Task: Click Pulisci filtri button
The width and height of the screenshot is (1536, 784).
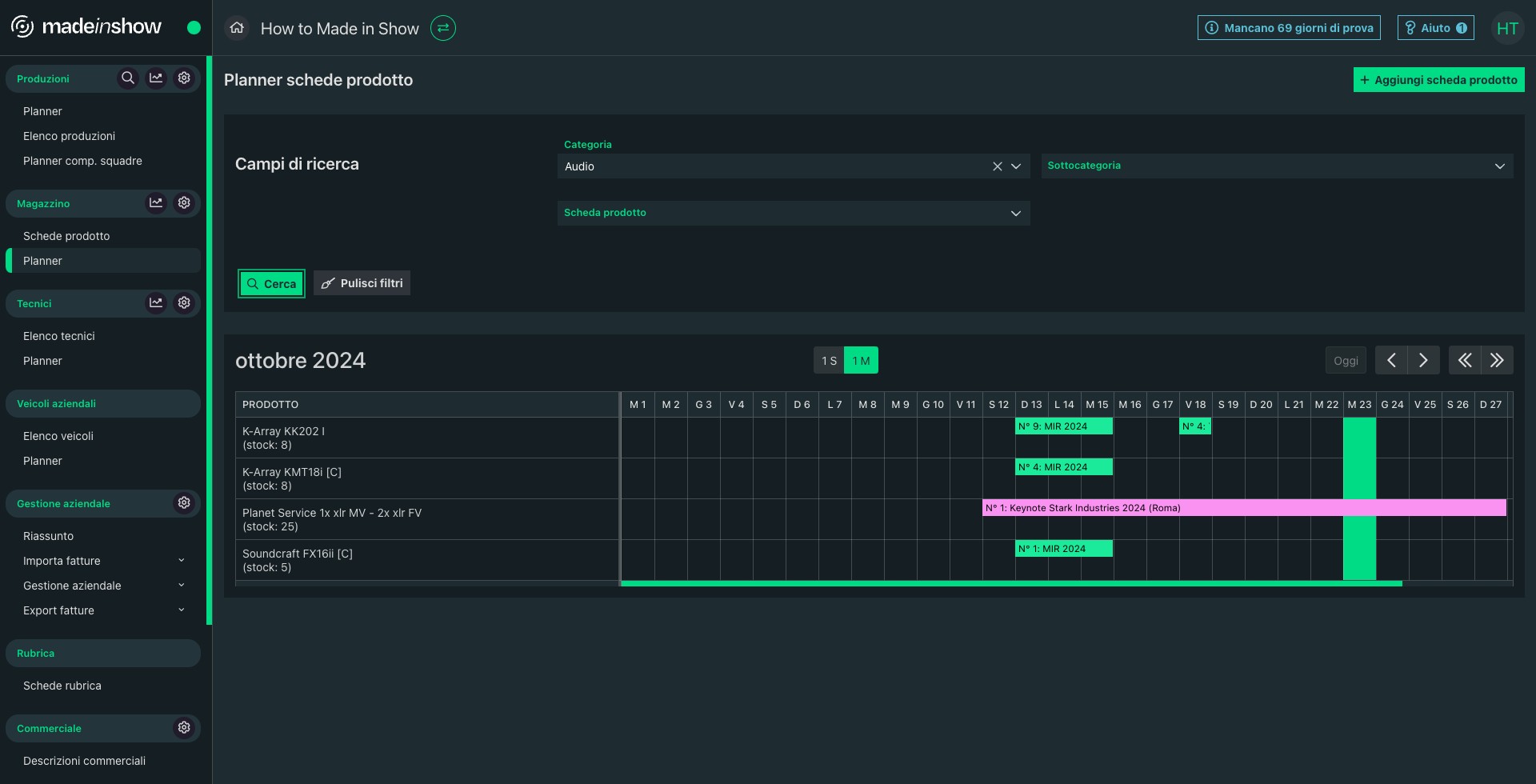Action: [x=362, y=283]
